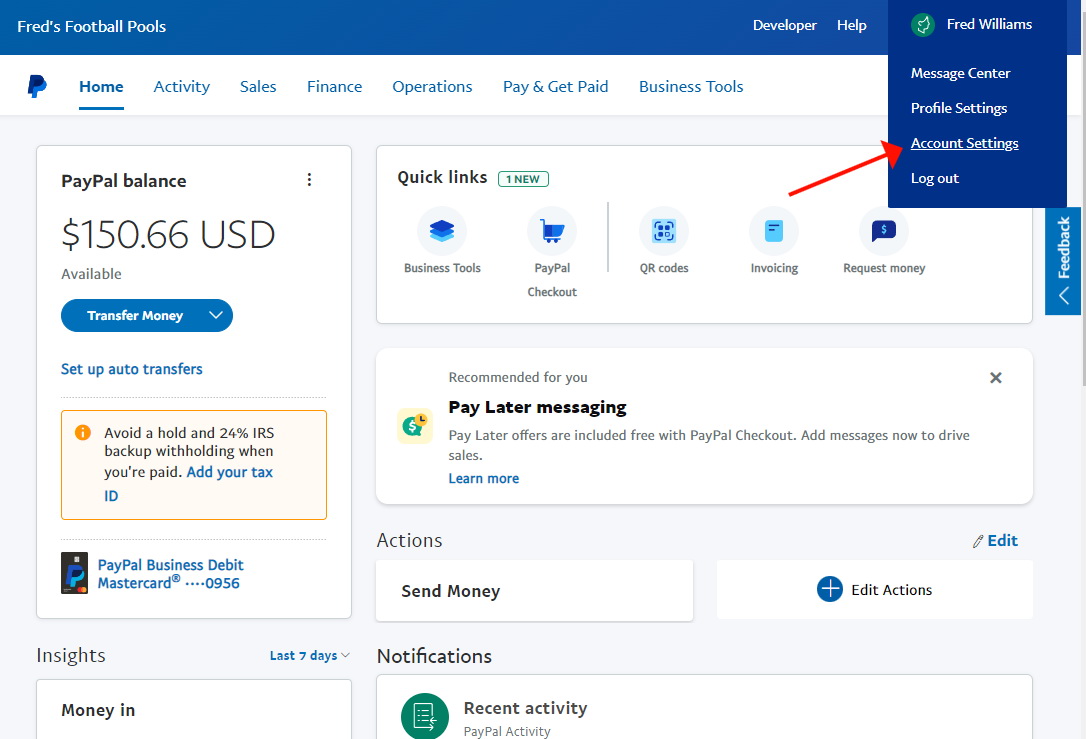Open the QR codes quick link icon
Viewport: 1086px width, 739px height.
tap(664, 231)
